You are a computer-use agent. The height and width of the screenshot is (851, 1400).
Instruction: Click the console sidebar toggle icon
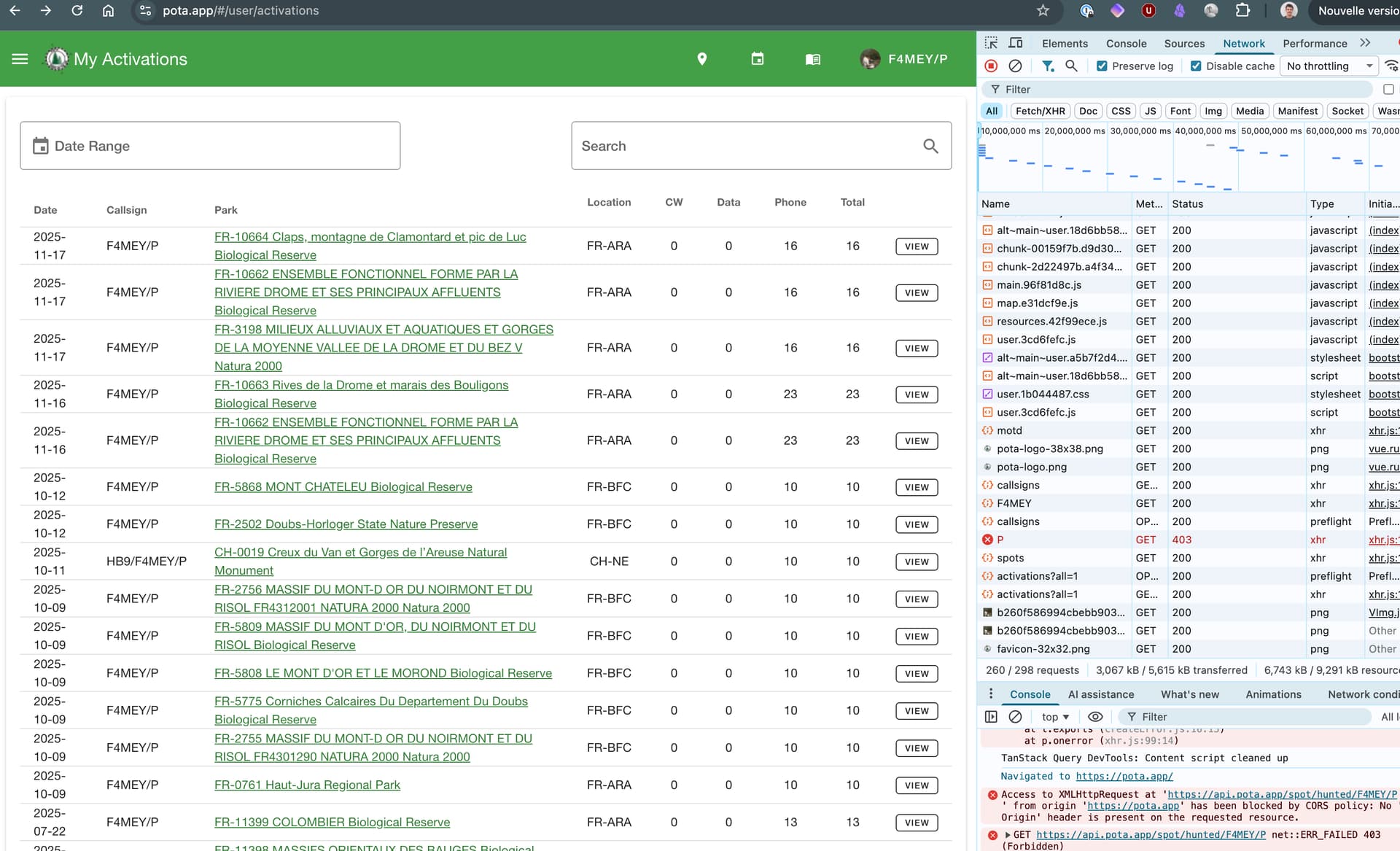991,717
